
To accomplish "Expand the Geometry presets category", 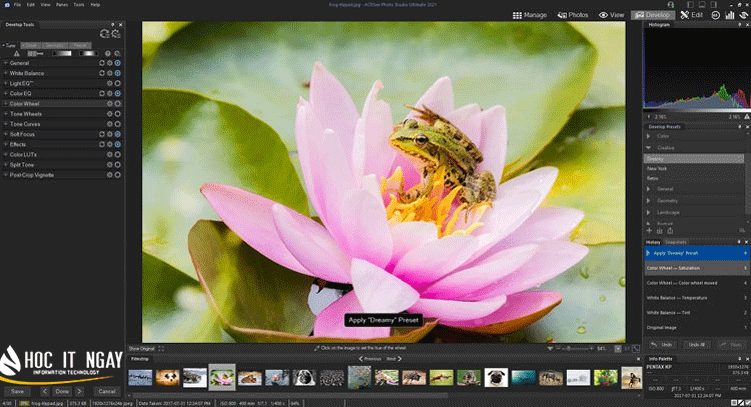I will pyautogui.click(x=649, y=201).
